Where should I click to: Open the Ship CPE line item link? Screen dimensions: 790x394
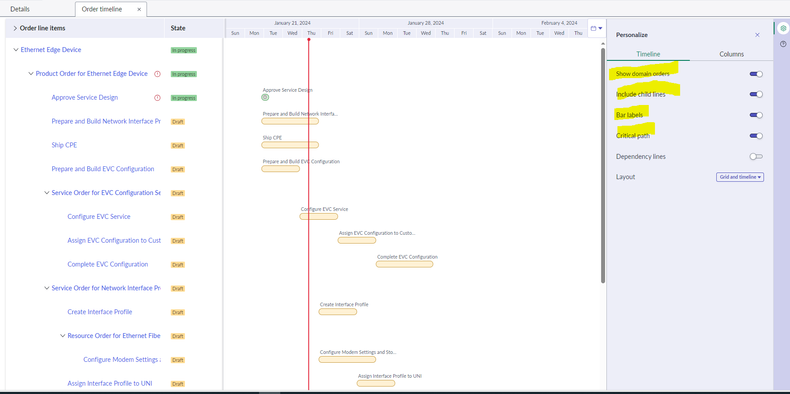coord(64,145)
